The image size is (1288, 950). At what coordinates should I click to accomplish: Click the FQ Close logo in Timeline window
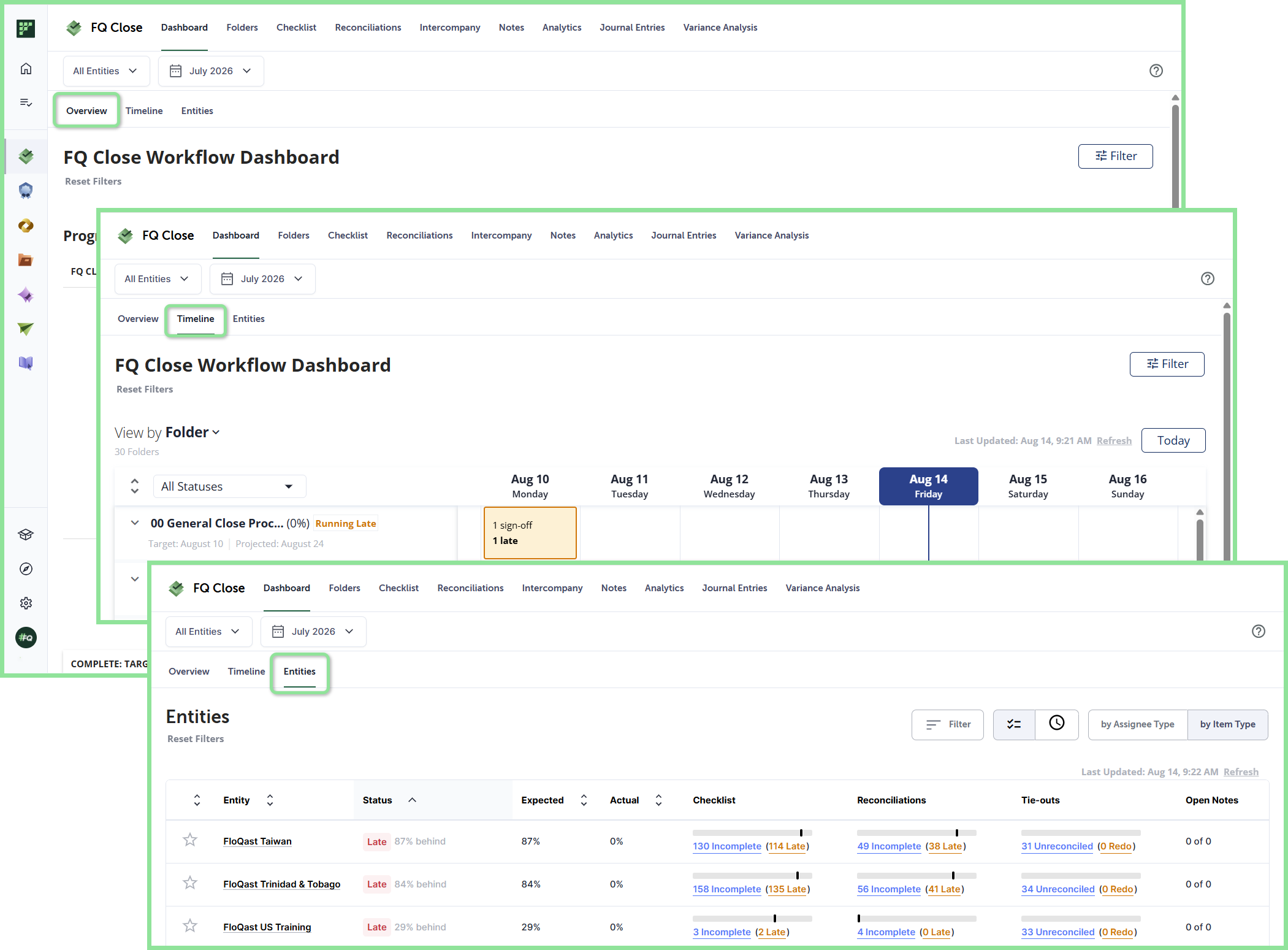click(x=126, y=236)
